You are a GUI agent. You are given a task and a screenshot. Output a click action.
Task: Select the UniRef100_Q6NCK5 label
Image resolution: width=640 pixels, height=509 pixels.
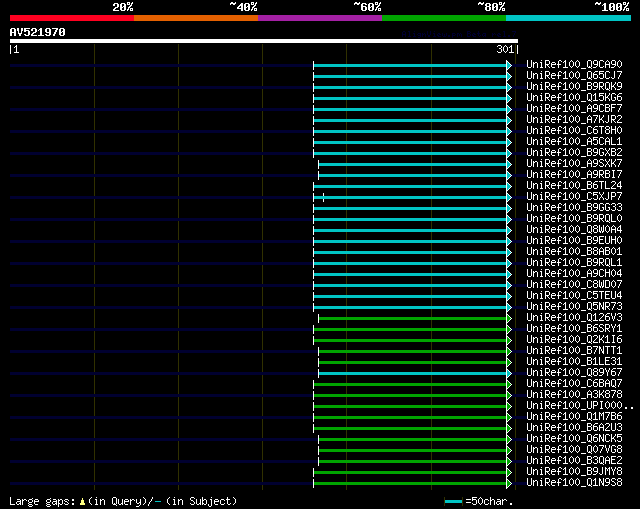pyautogui.click(x=574, y=439)
